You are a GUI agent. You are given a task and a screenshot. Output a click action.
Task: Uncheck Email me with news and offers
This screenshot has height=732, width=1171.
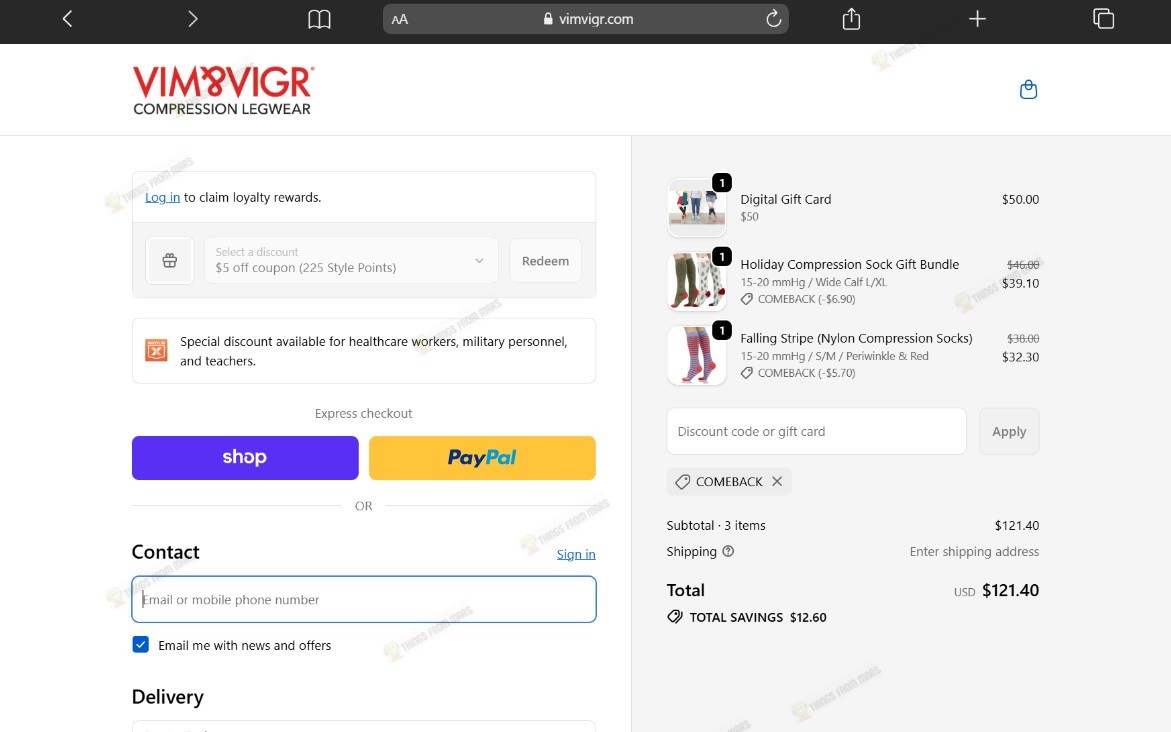pos(140,645)
